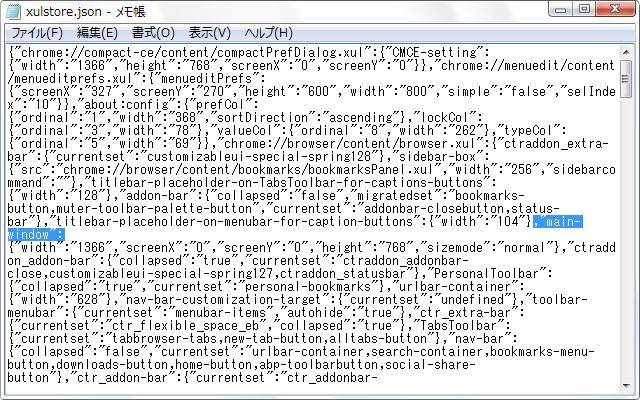This screenshot has width=640, height=400.
Task: Click the "menueditPrefs" text
Action: tap(206, 78)
